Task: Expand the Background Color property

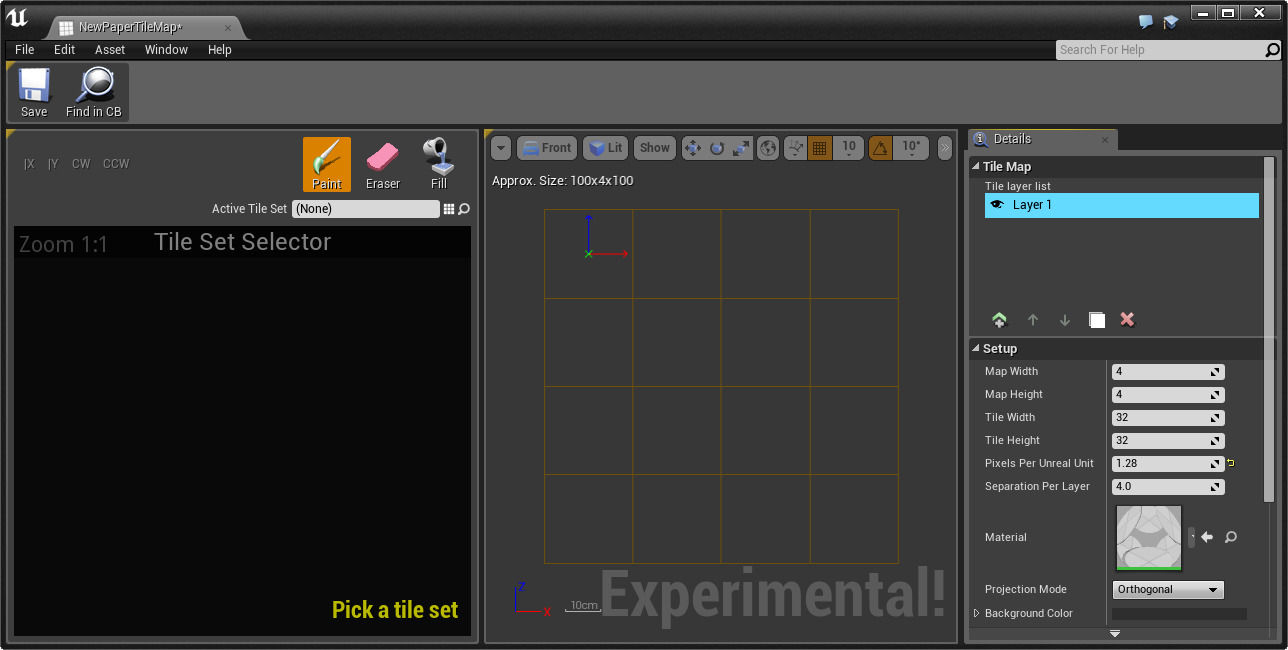Action: [977, 613]
